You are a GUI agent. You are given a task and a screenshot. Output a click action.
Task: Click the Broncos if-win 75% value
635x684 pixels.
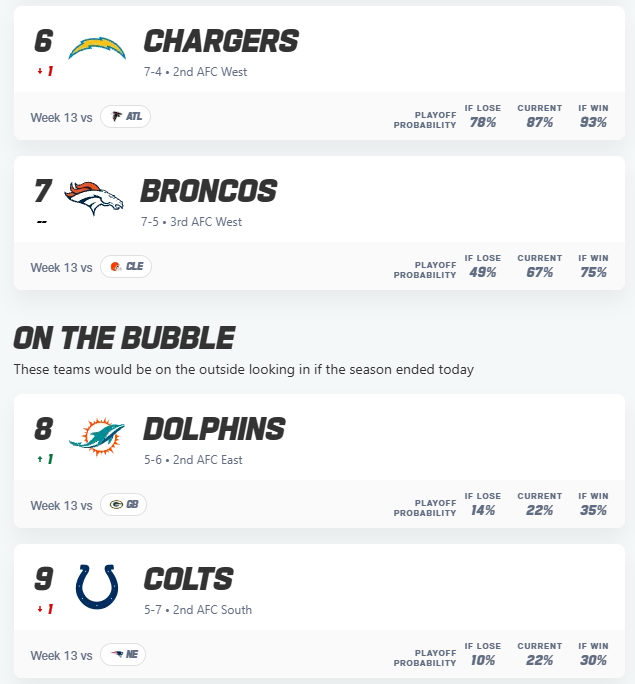593,272
